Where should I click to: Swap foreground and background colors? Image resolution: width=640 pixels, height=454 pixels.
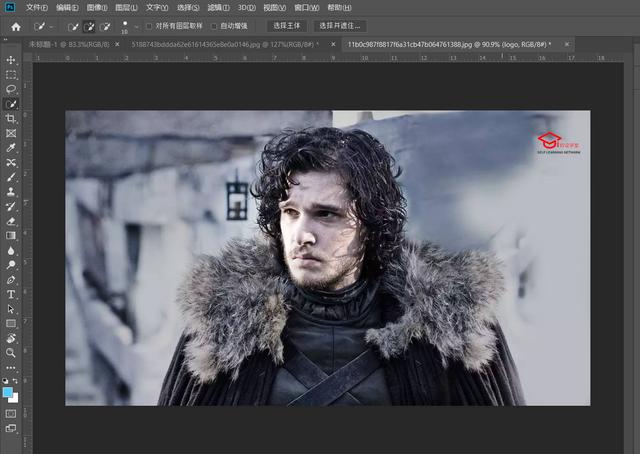(x=15, y=381)
